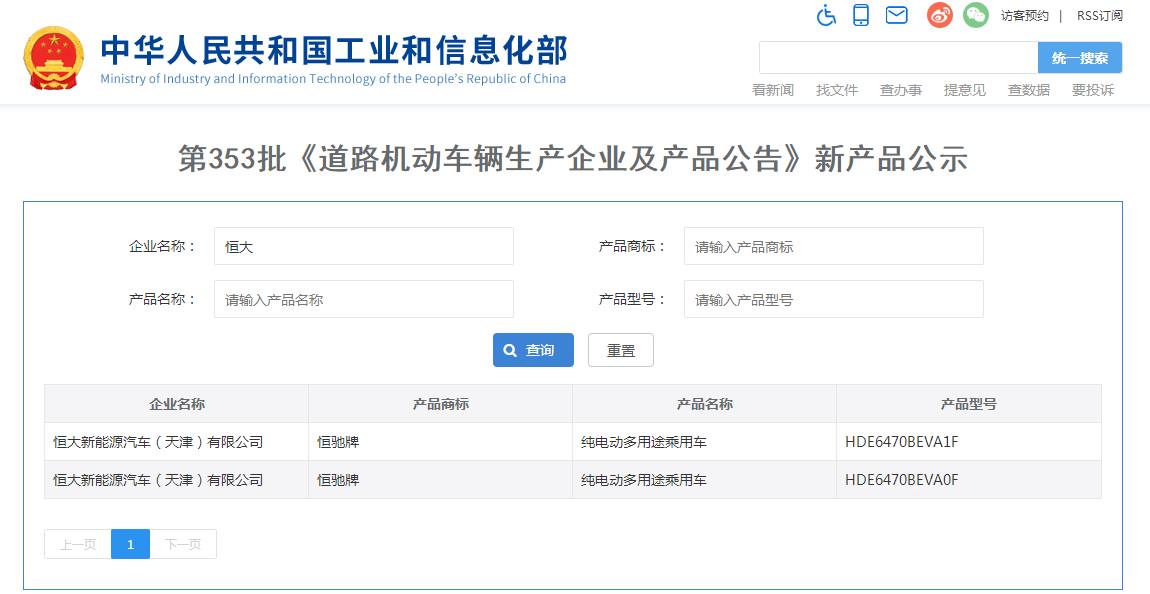This screenshot has width=1150, height=594.
Task: Select page 1 in pagination
Action: click(130, 544)
